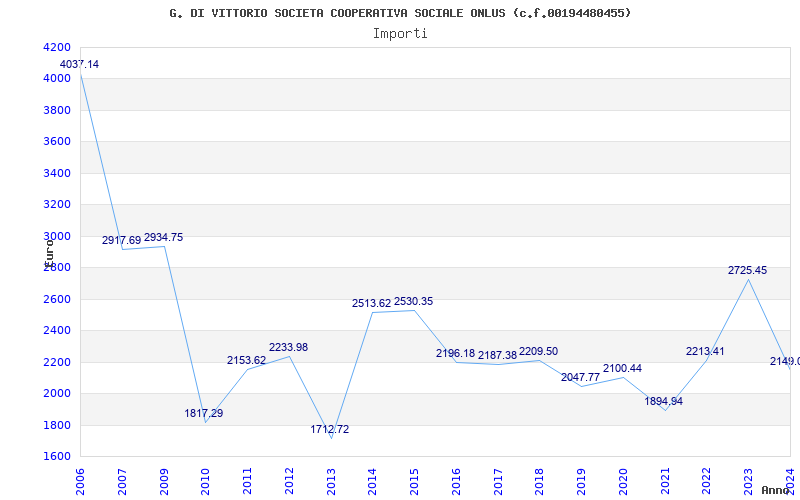Screen dimensions: 800x500
Task: Click the x-axis year 2018
Action: point(540,482)
